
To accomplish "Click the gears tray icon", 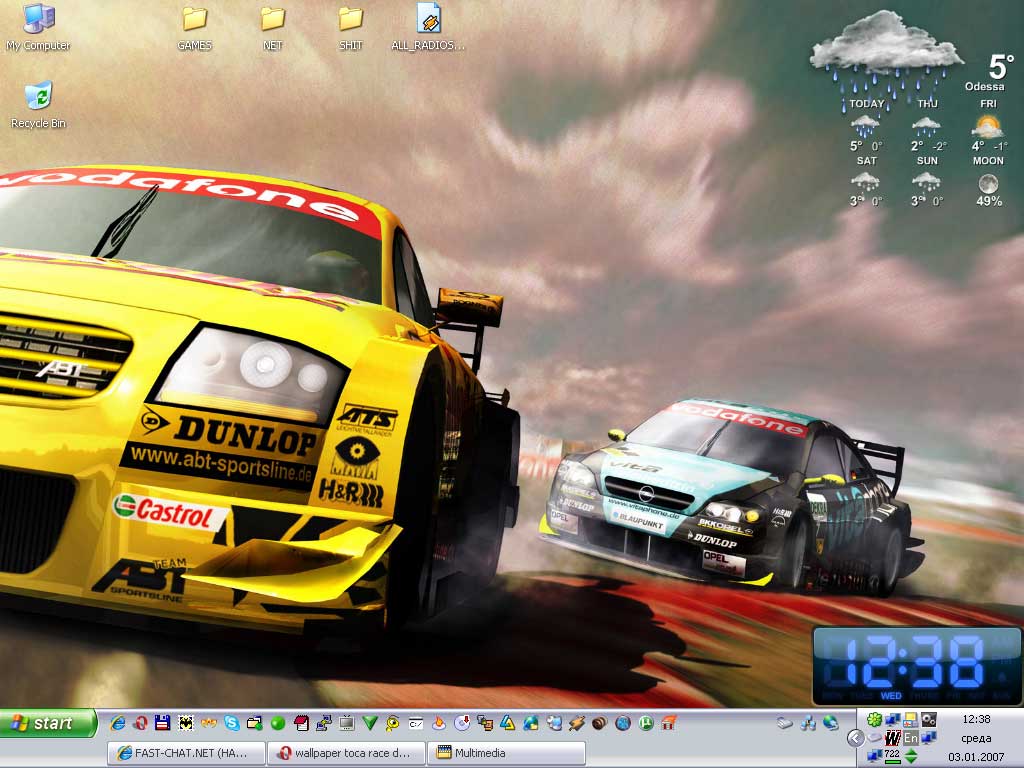I will click(x=929, y=720).
